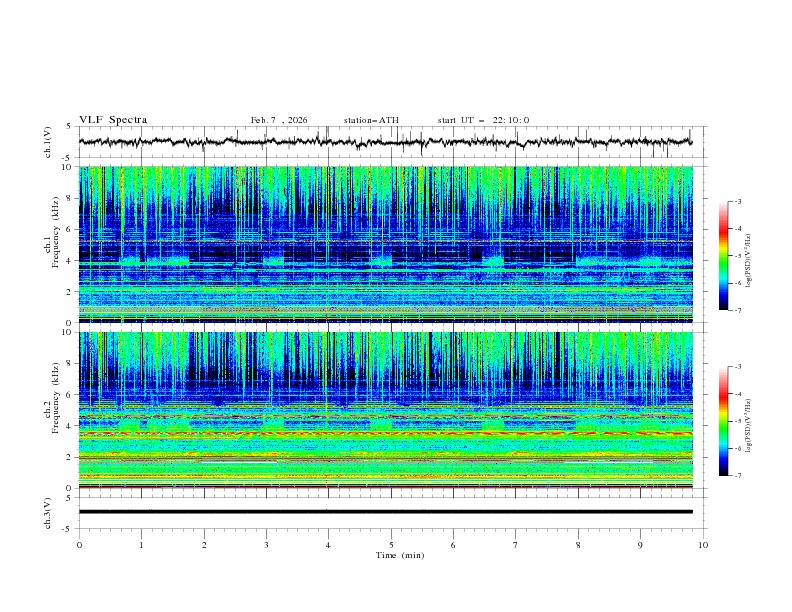The width and height of the screenshot is (792, 612).
Task: Click the 'ch.1(V)' waveform axis label
Action: pyautogui.click(x=48, y=142)
